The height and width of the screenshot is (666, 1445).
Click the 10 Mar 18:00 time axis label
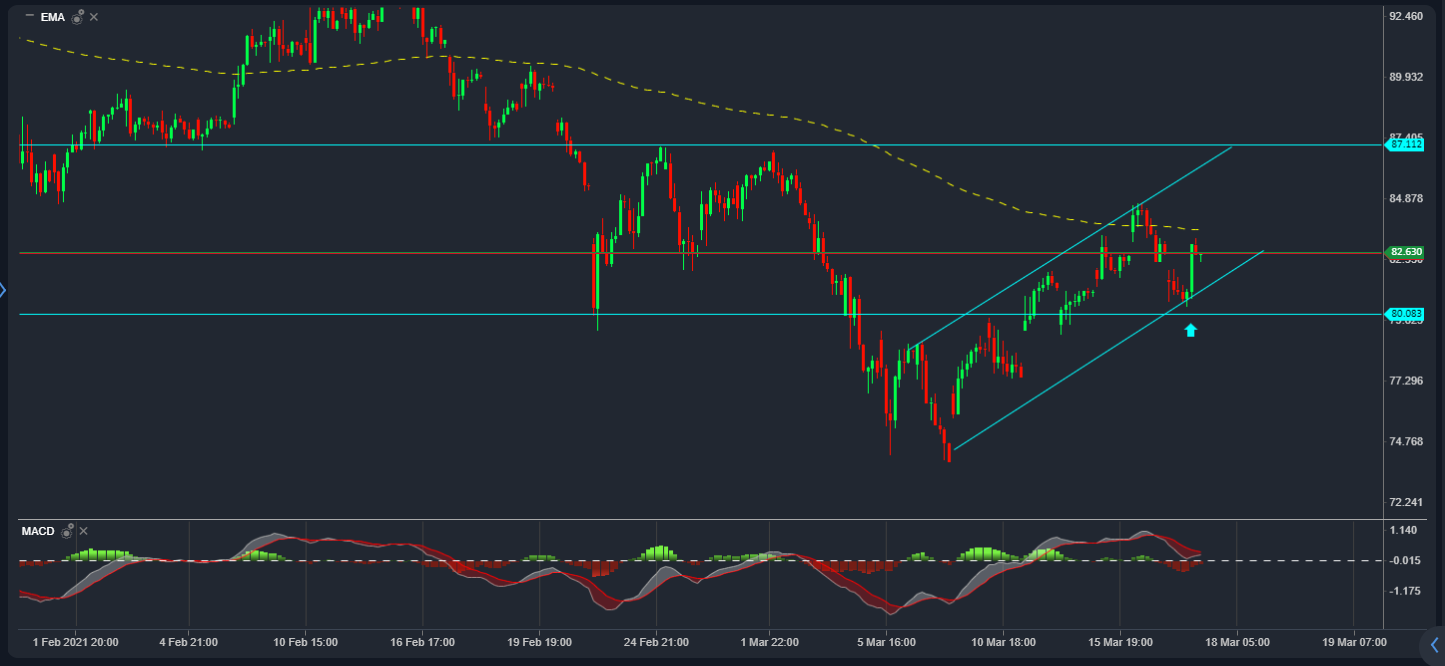pos(1003,642)
